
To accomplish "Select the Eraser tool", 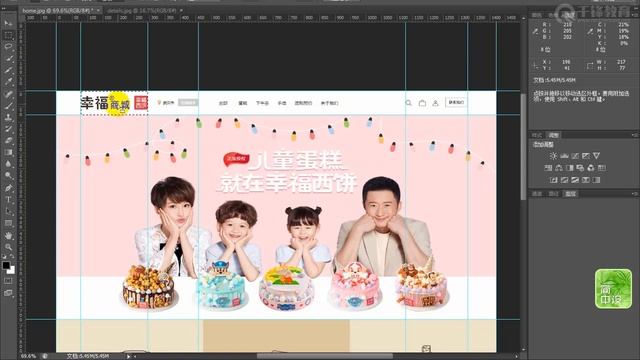I will tap(8, 140).
